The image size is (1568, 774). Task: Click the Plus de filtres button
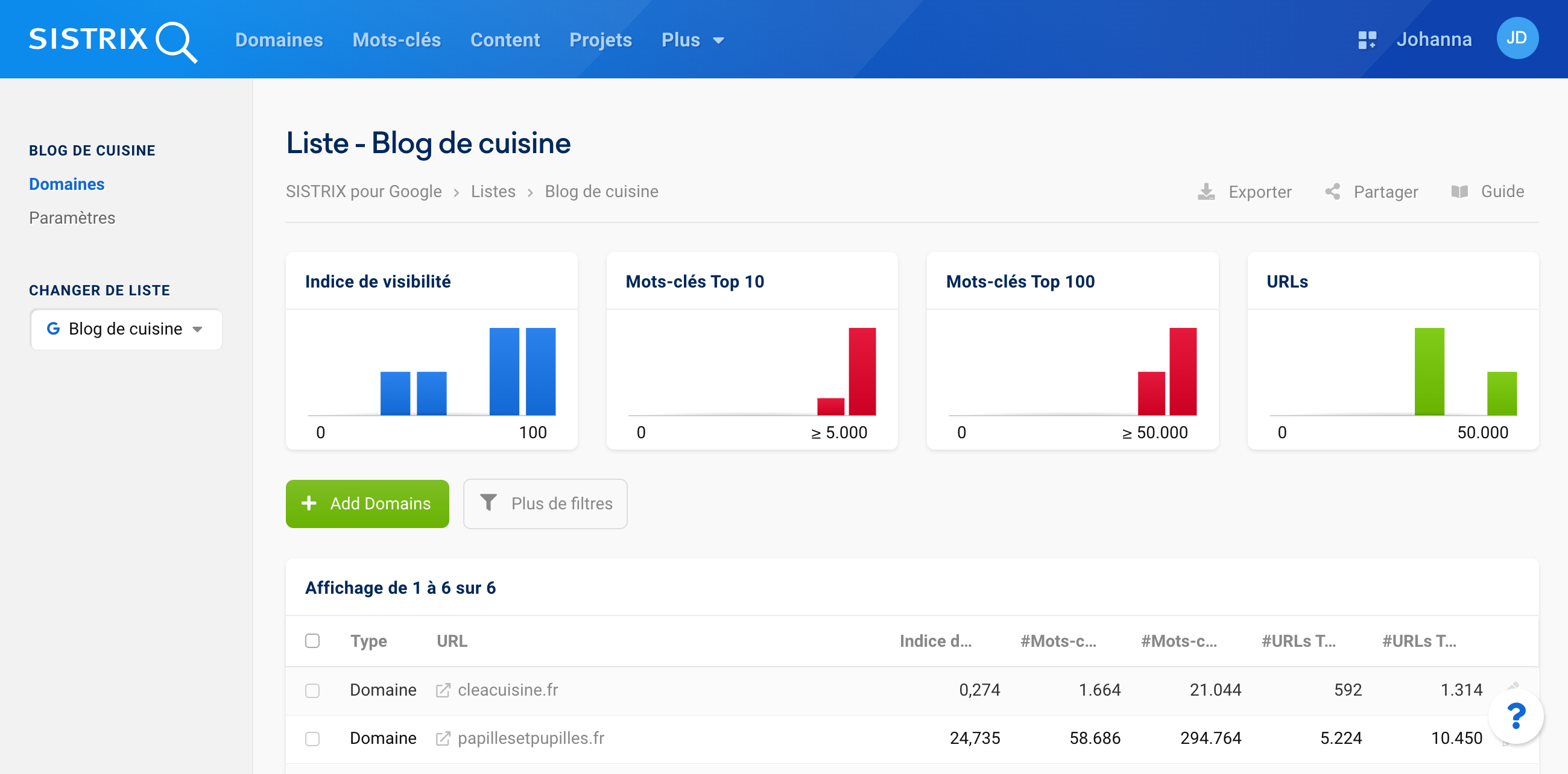[545, 504]
